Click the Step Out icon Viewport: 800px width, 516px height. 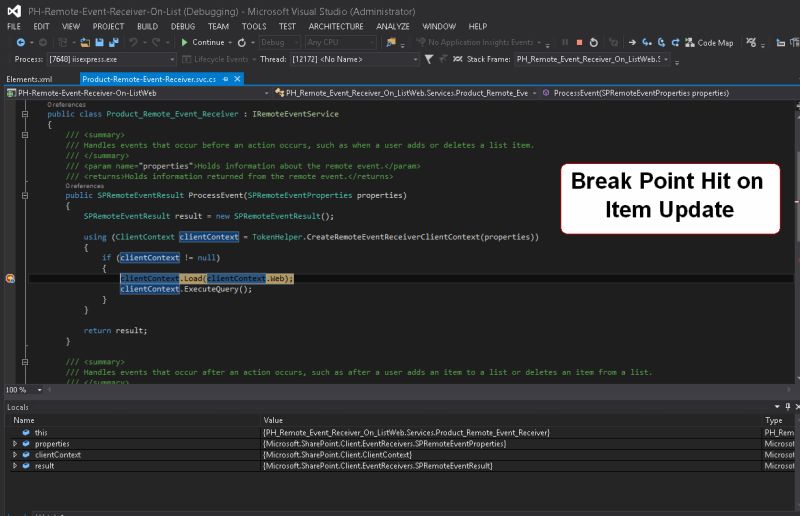tap(675, 42)
